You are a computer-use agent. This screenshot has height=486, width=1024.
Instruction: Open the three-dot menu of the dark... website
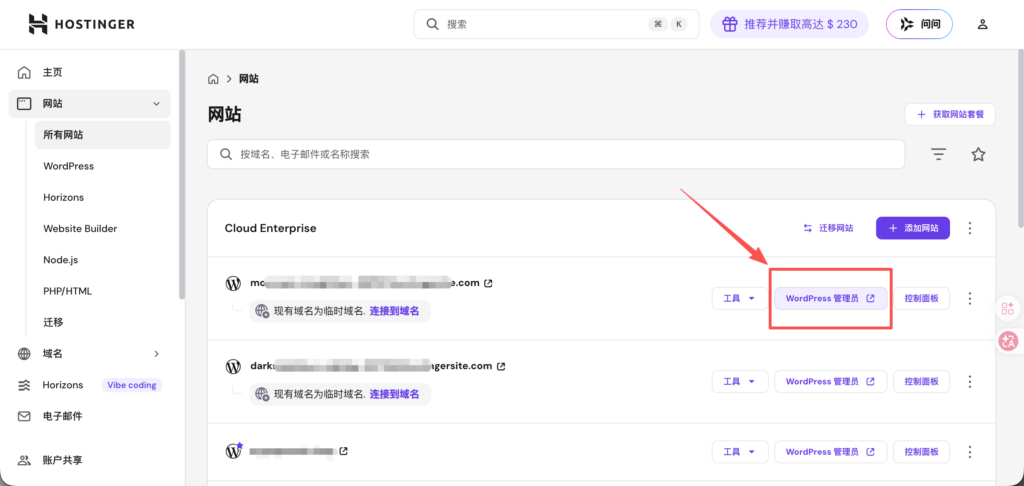pyautogui.click(x=970, y=381)
